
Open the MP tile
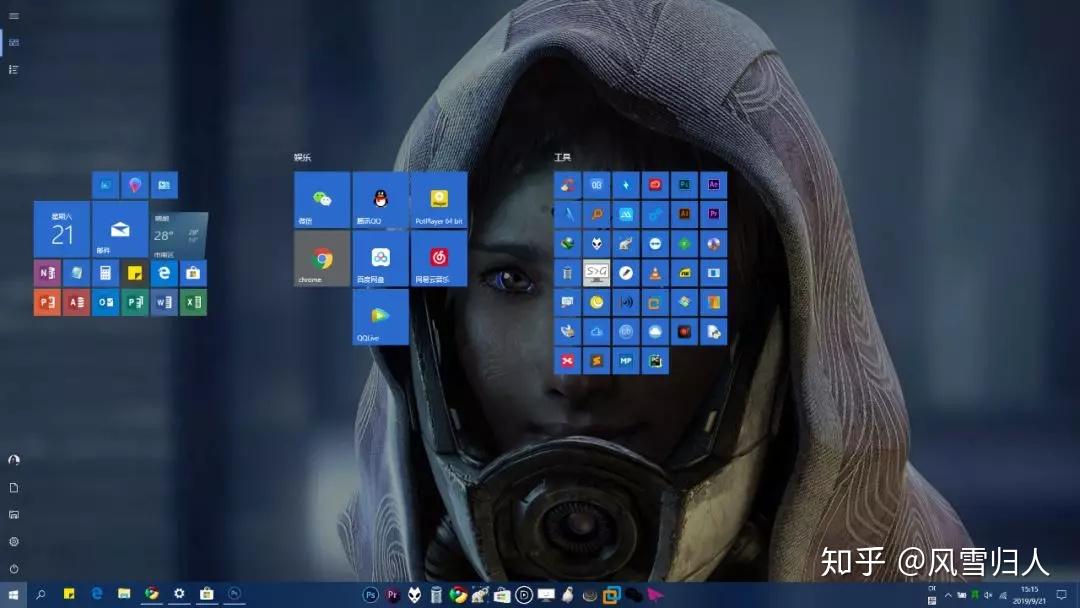[x=625, y=361]
